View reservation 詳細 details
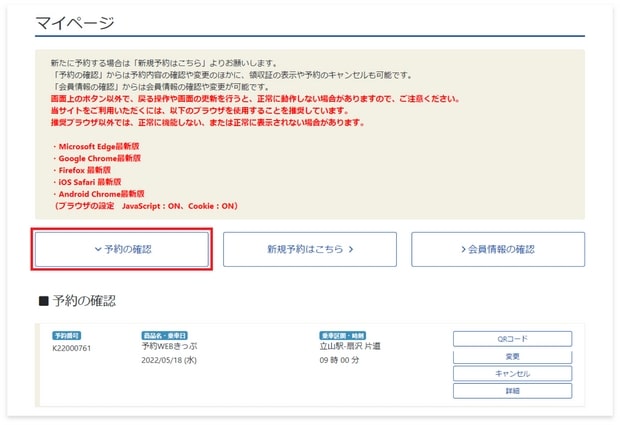 512,391
